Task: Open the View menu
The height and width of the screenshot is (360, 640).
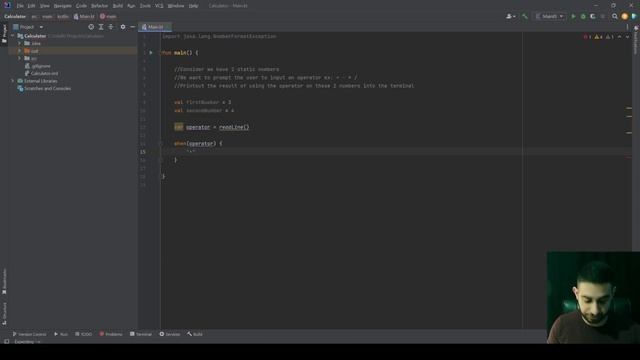Action: (44, 6)
